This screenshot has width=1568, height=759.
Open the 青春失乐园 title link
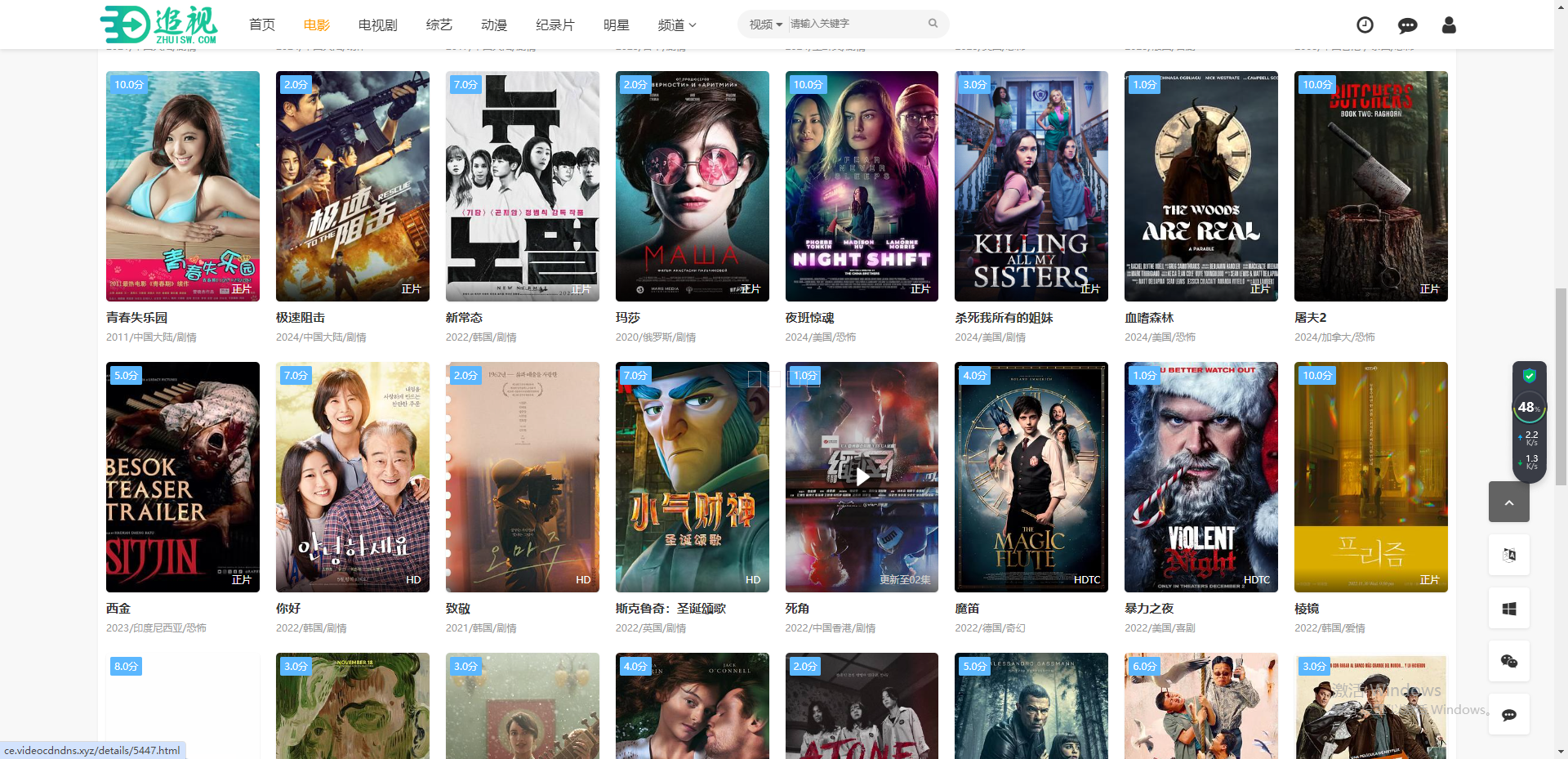pos(137,318)
